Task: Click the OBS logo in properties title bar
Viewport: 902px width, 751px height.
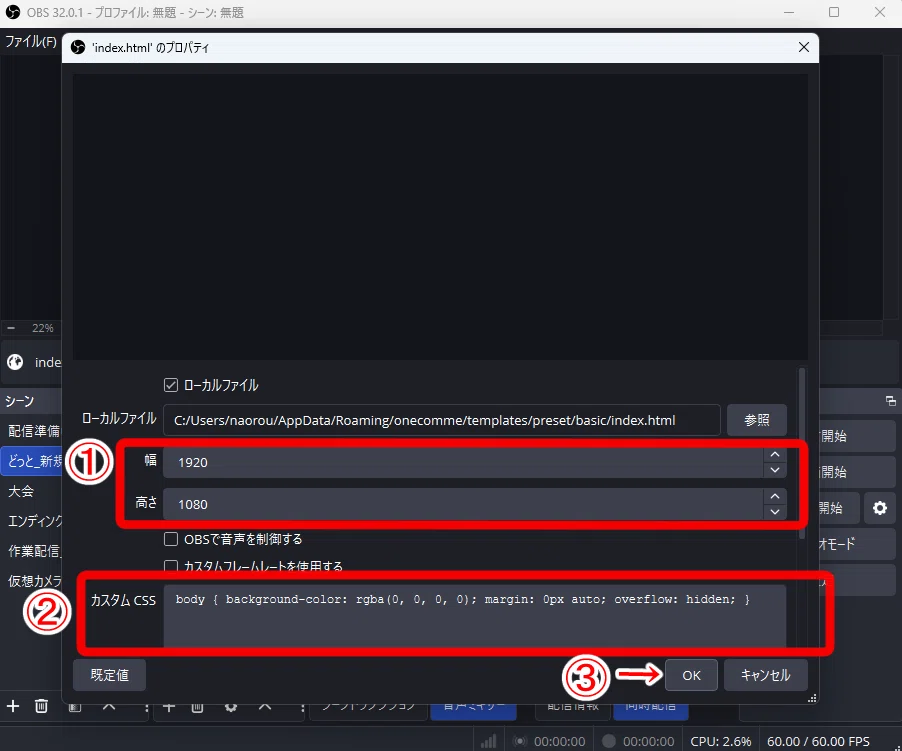Action: (x=78, y=48)
